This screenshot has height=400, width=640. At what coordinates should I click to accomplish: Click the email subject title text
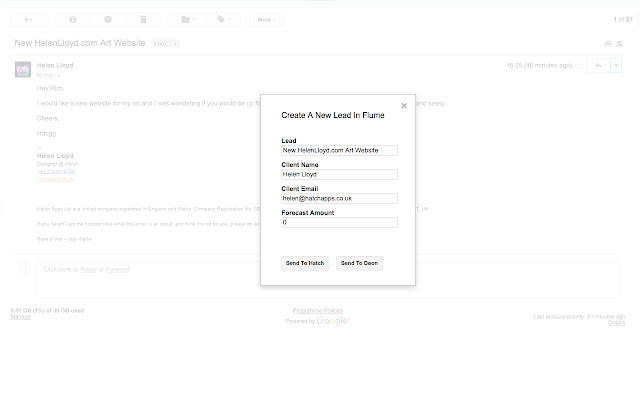pyautogui.click(x=80, y=43)
